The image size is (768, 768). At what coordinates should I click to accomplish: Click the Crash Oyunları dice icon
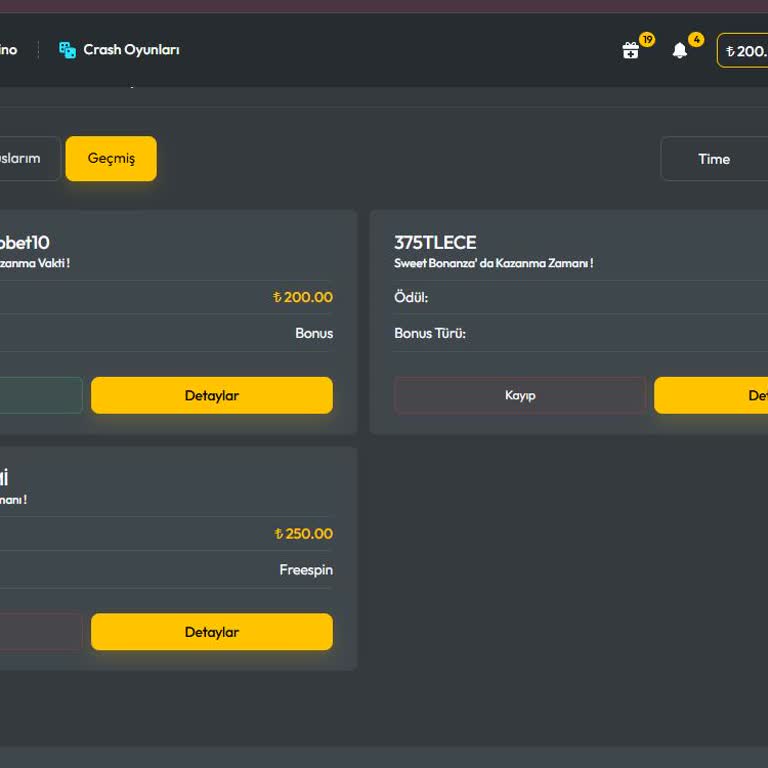(x=67, y=50)
